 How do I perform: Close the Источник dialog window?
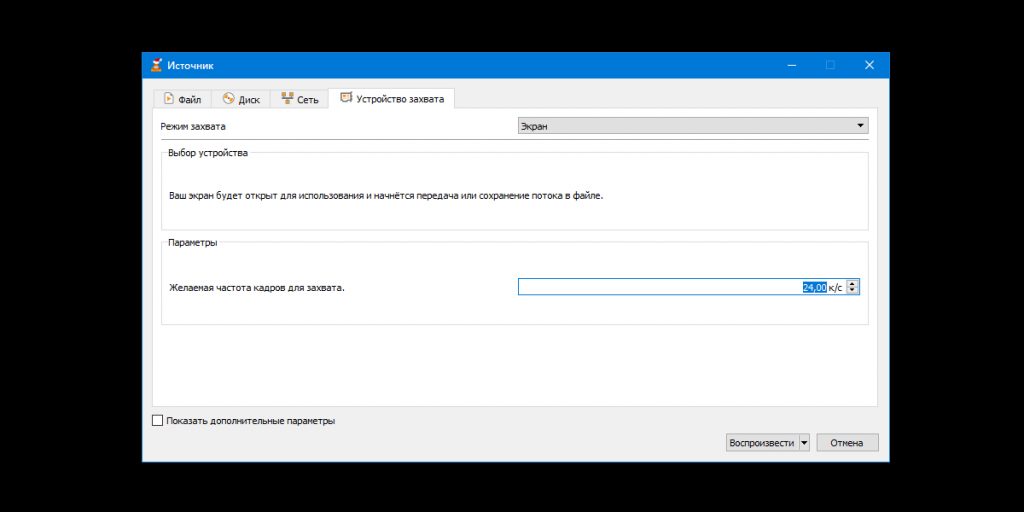tap(869, 65)
